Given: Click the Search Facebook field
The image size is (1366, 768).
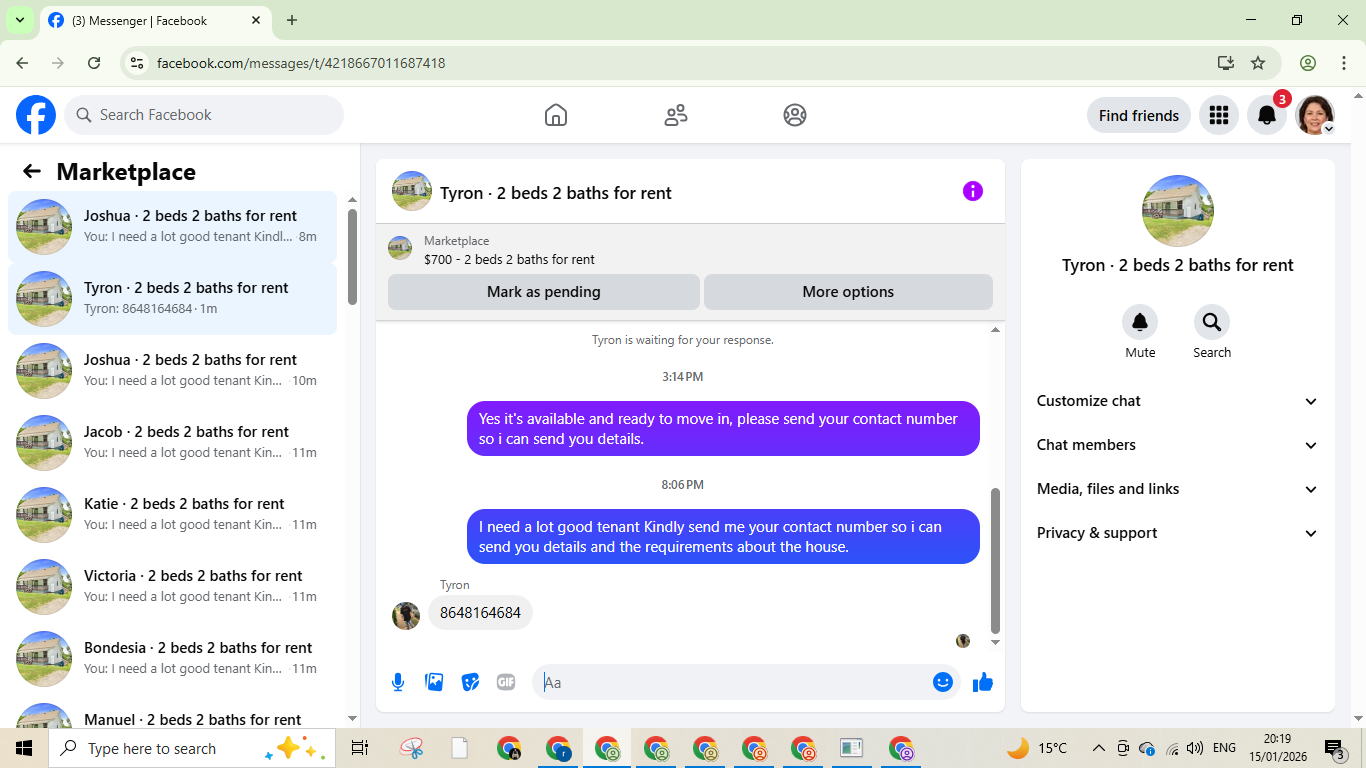Looking at the screenshot, I should tap(204, 115).
